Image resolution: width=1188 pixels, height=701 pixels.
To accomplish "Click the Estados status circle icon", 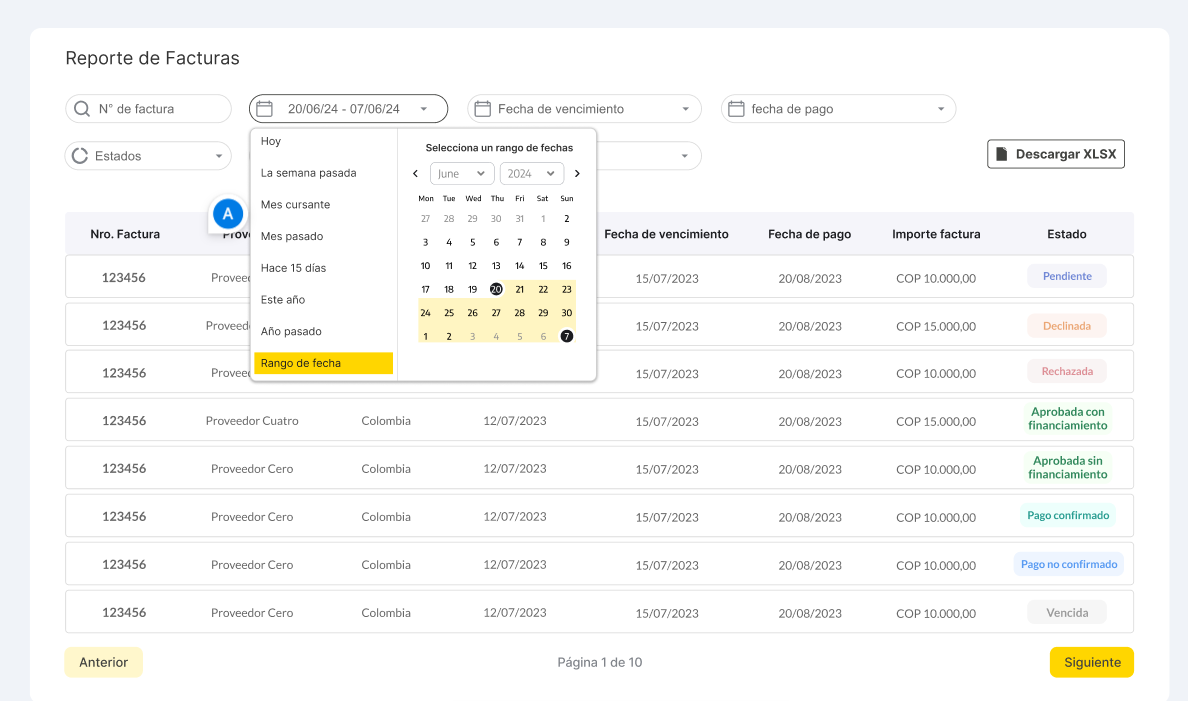I will (x=80, y=156).
